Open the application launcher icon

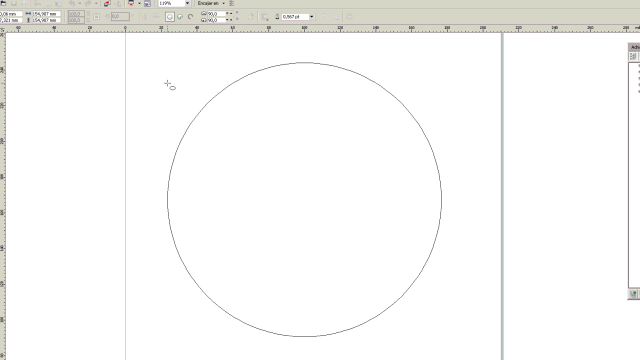click(x=131, y=3)
